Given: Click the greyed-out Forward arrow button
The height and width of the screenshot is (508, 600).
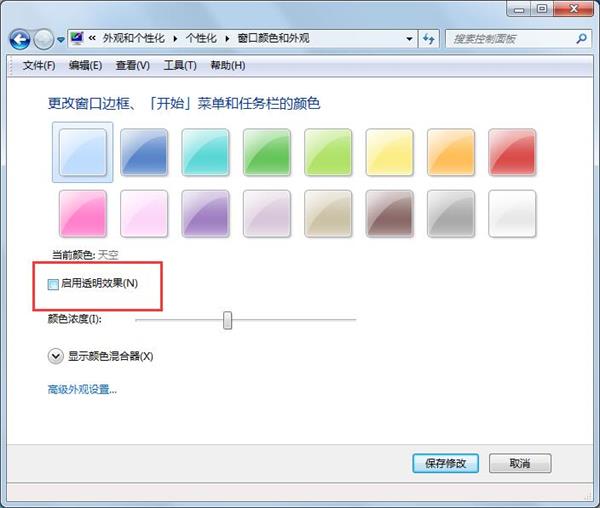Looking at the screenshot, I should 44,39.
